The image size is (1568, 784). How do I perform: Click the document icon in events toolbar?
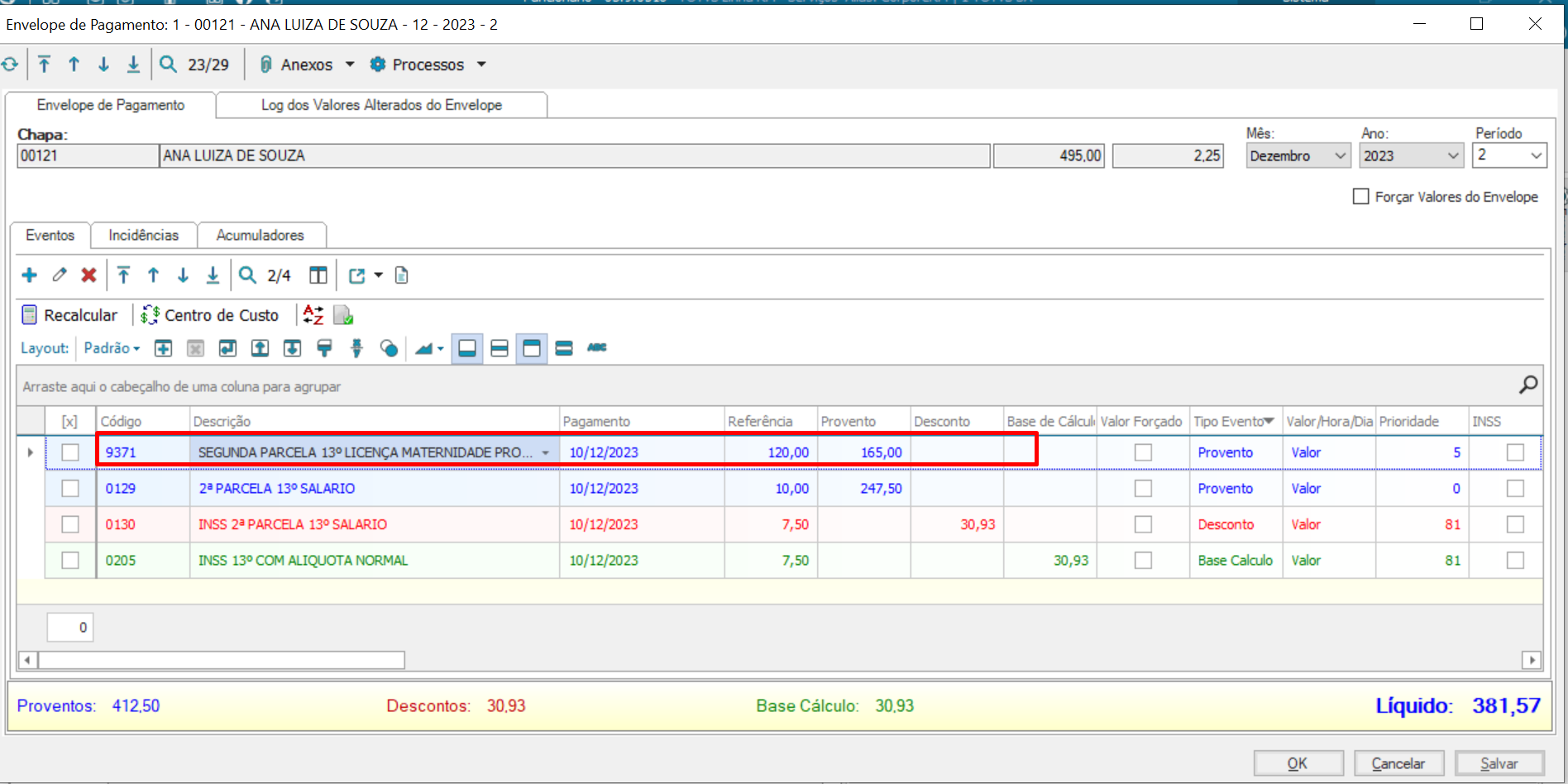pos(402,275)
